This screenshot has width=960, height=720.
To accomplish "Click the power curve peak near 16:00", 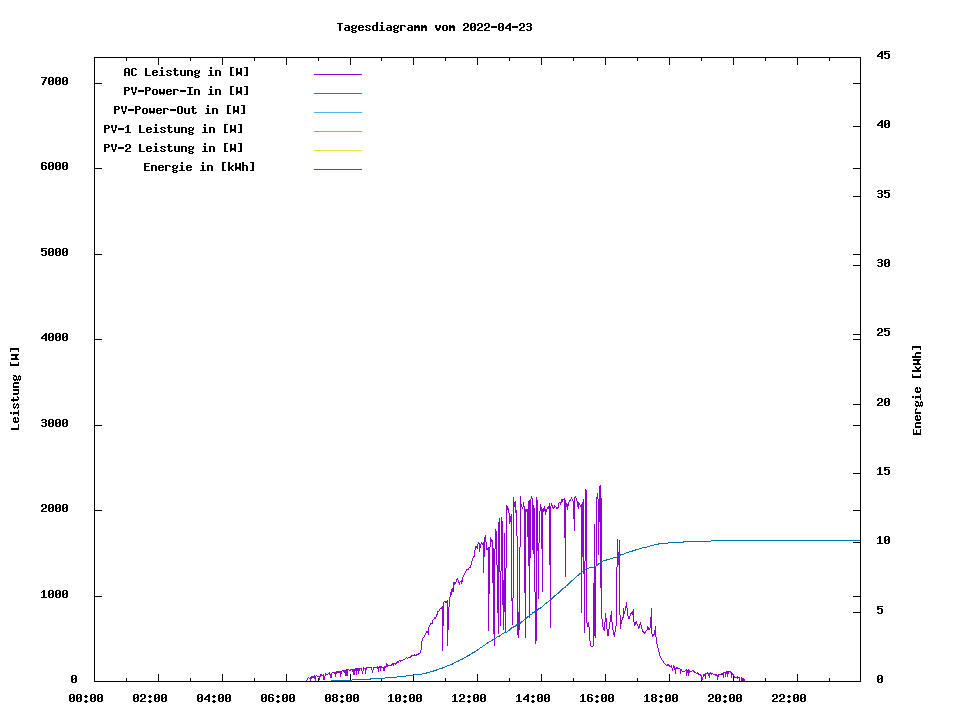I will coord(600,487).
